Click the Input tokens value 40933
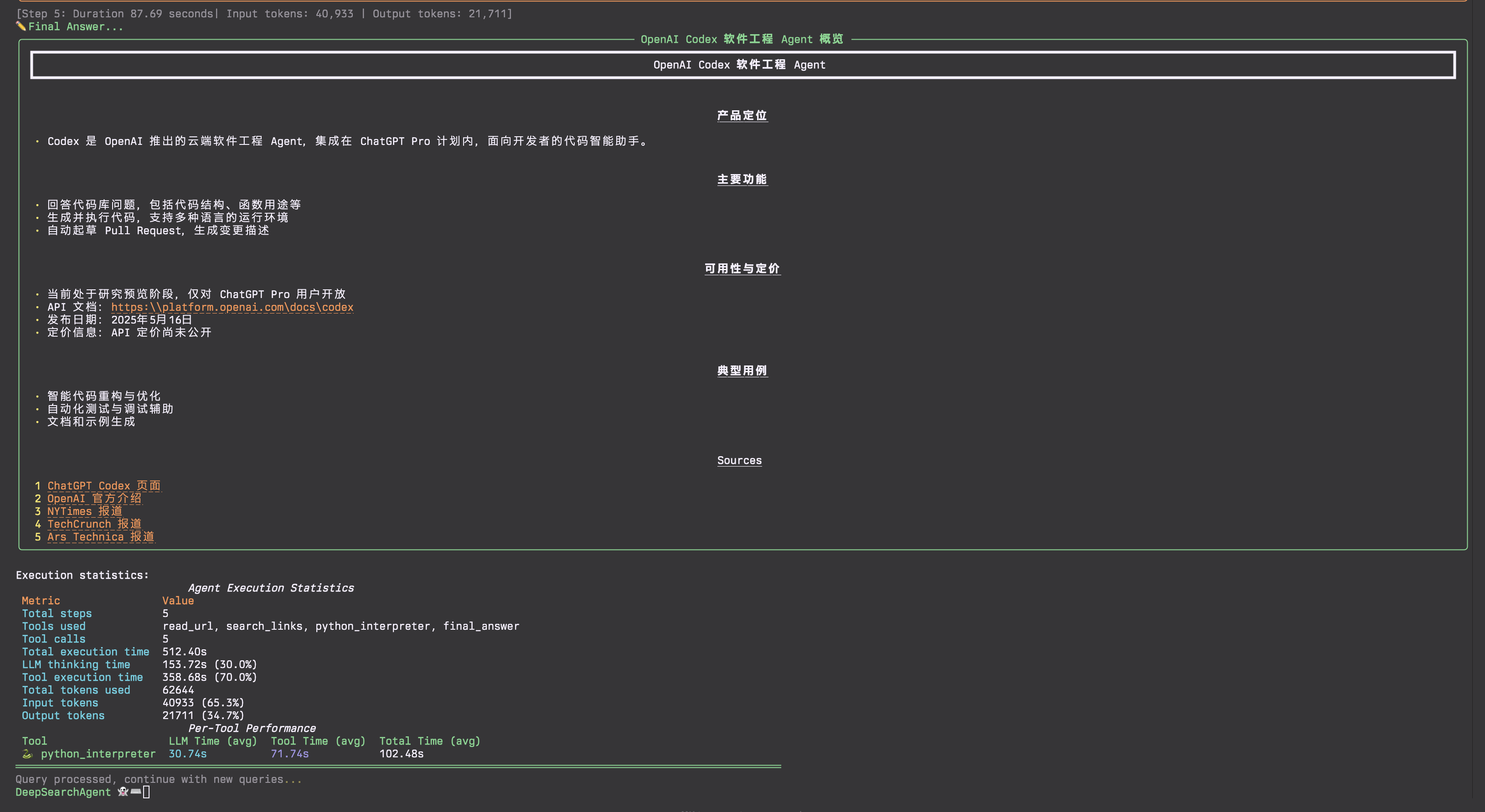This screenshot has width=1485, height=812. tap(203, 703)
